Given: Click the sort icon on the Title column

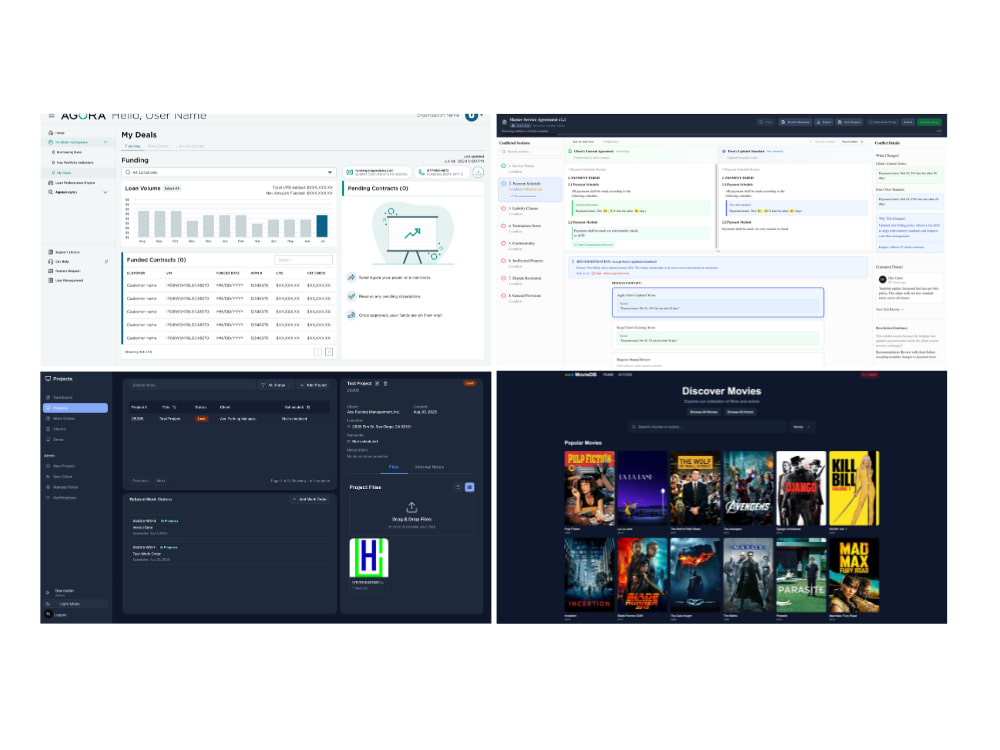Looking at the screenshot, I should 174,407.
